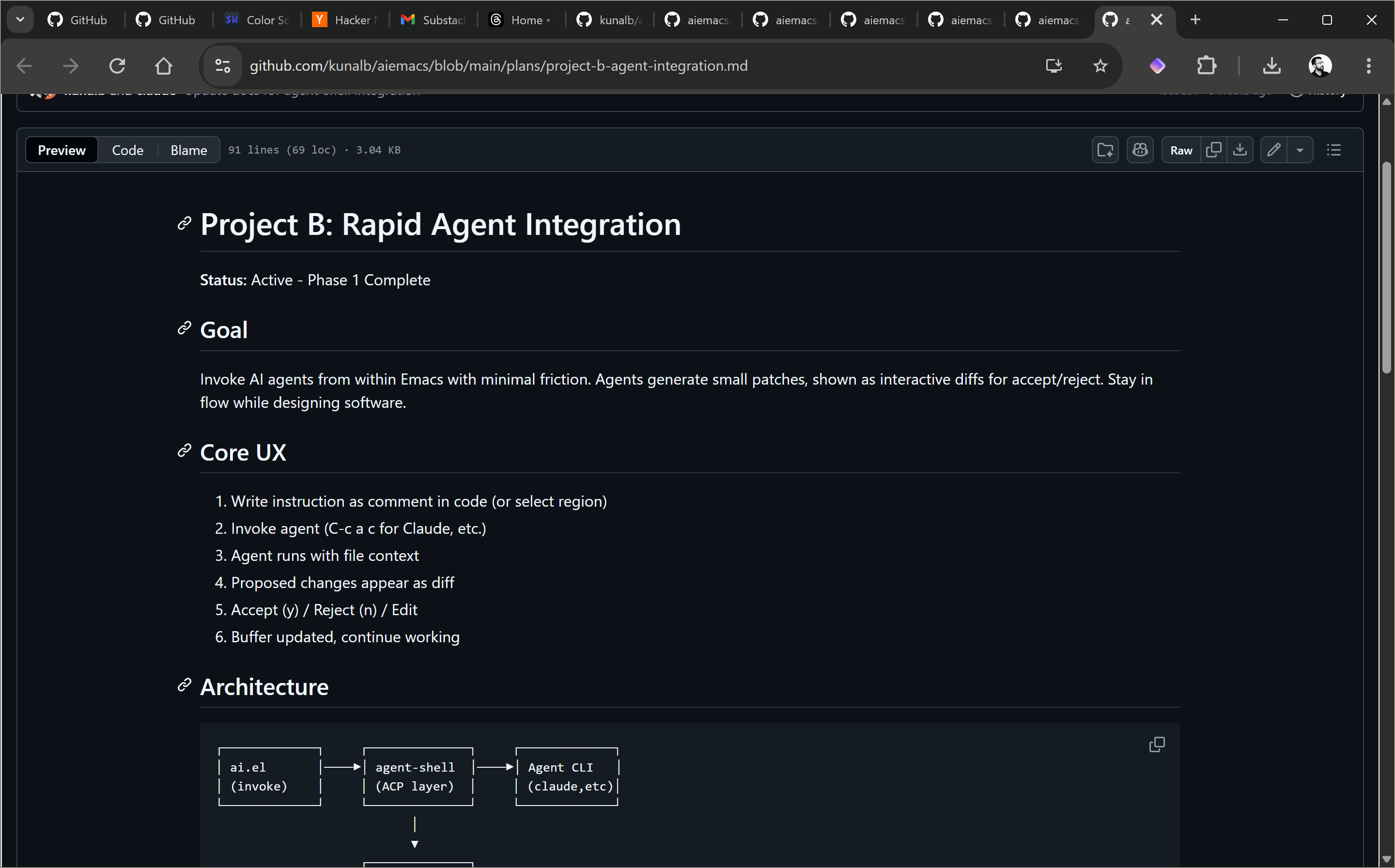Open the document outline list icon
This screenshot has width=1395, height=868.
pyautogui.click(x=1333, y=151)
